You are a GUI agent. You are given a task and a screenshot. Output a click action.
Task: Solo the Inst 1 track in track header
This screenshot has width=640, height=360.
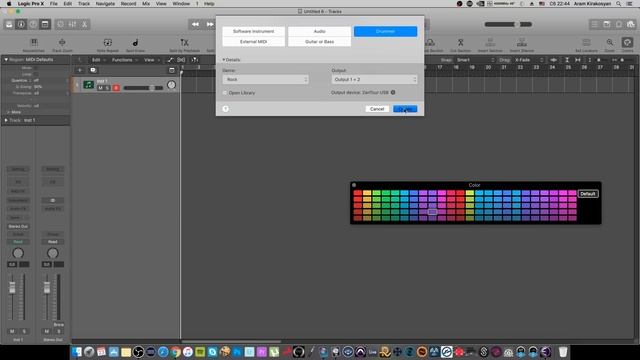click(108, 88)
